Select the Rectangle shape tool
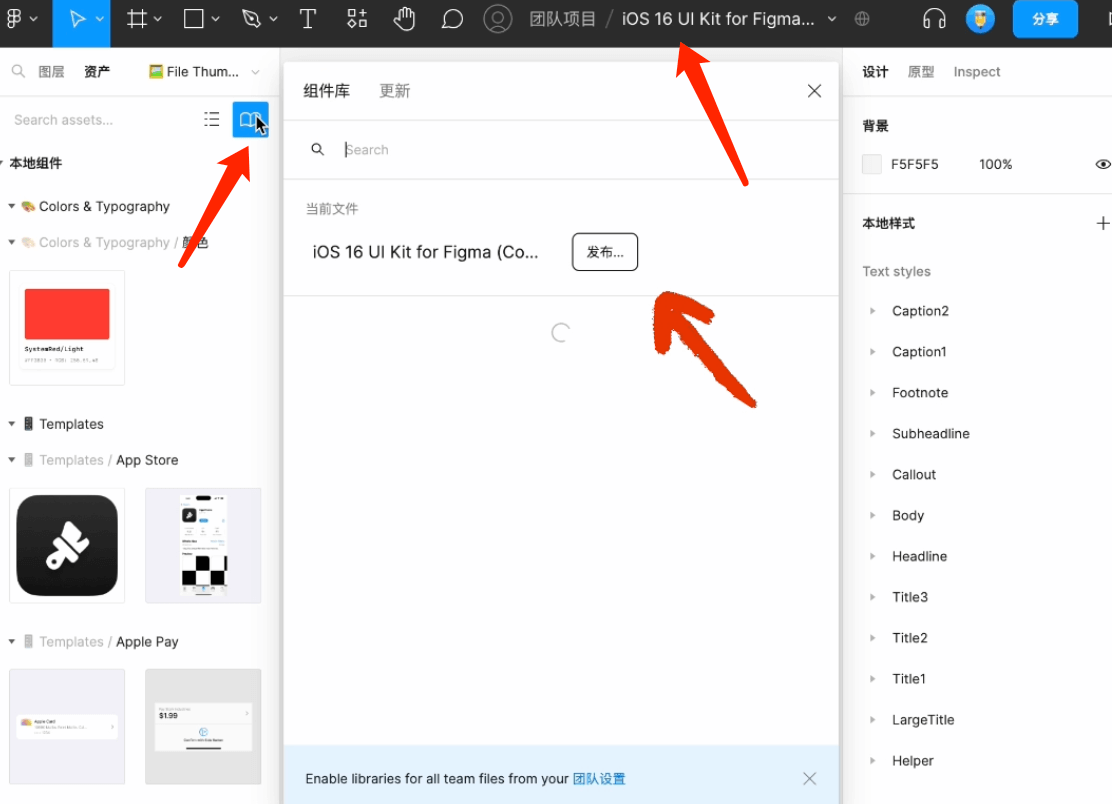The height and width of the screenshot is (804, 1112). [x=194, y=19]
